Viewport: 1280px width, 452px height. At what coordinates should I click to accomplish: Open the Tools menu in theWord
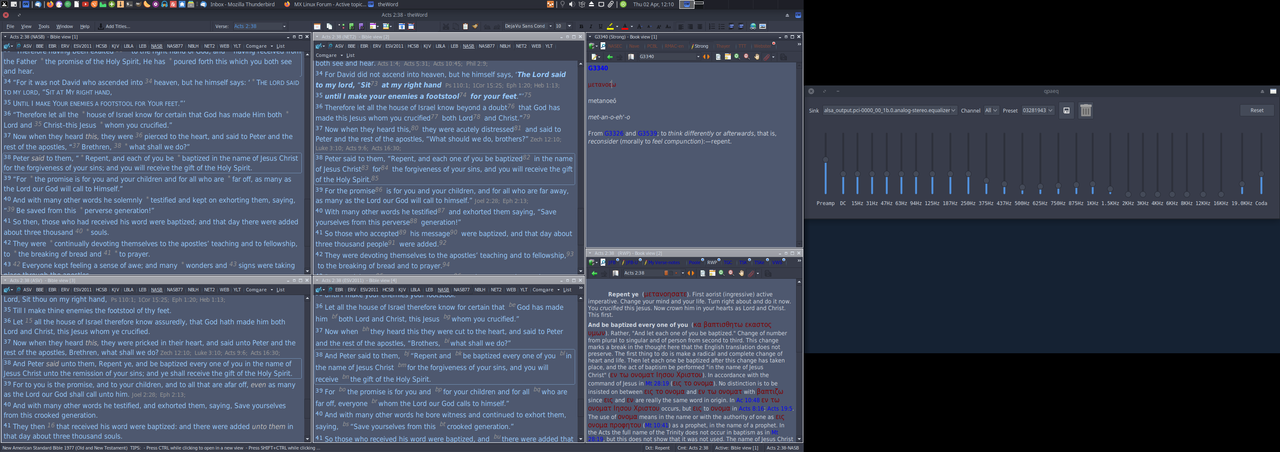click(44, 26)
